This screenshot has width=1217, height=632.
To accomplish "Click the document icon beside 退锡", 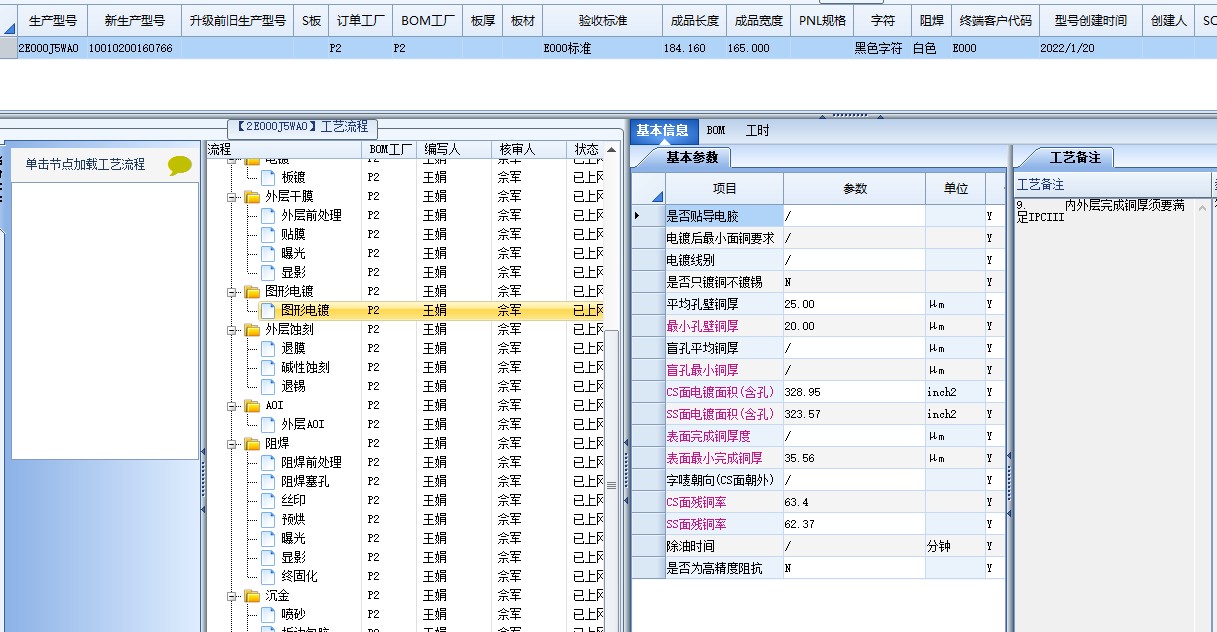I will [x=268, y=386].
